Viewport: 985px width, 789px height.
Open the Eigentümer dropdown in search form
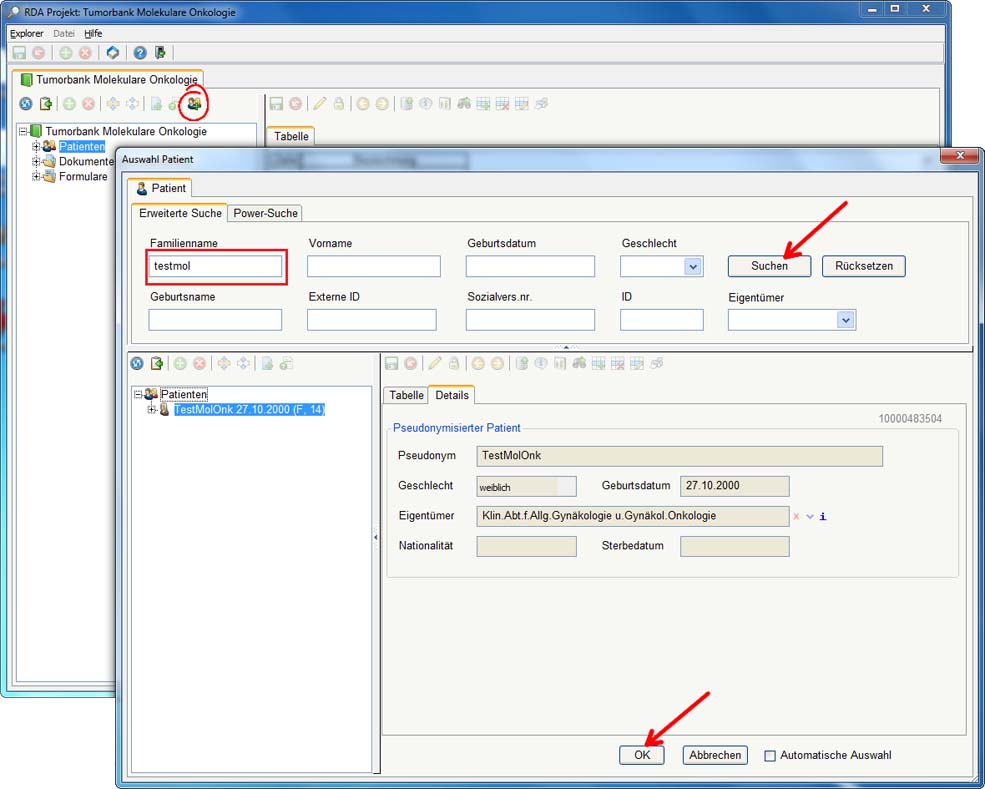point(845,320)
